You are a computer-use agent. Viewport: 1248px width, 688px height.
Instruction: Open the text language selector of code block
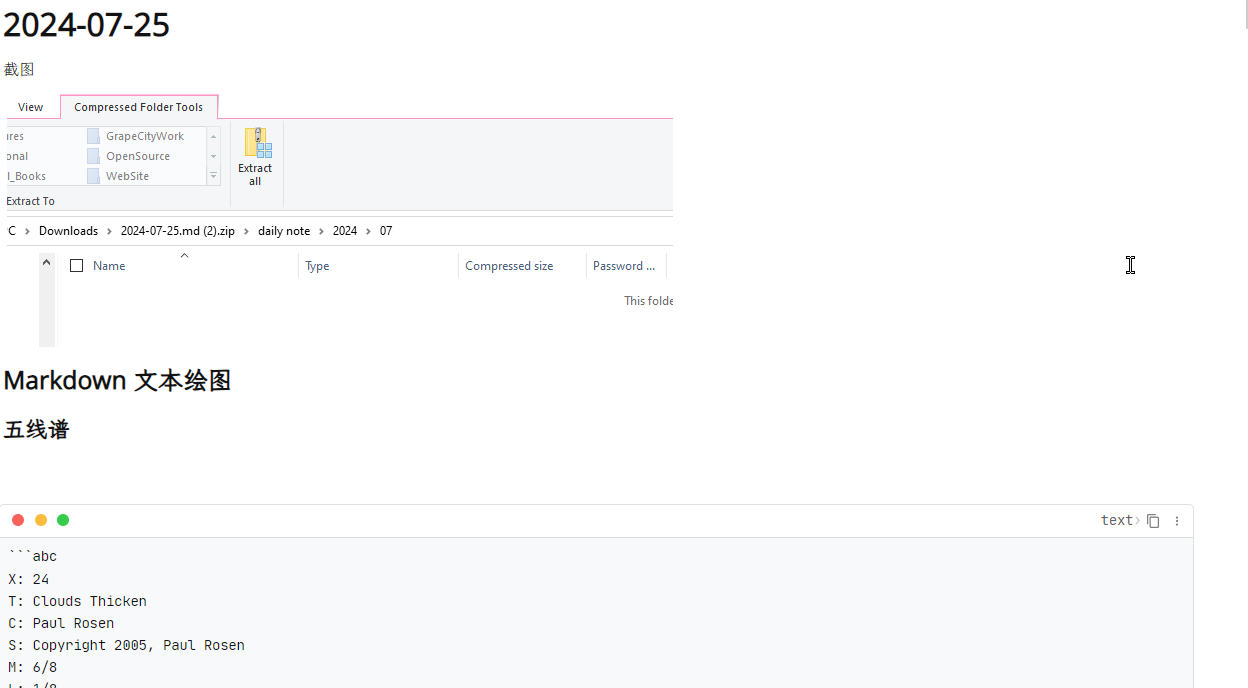point(1120,520)
